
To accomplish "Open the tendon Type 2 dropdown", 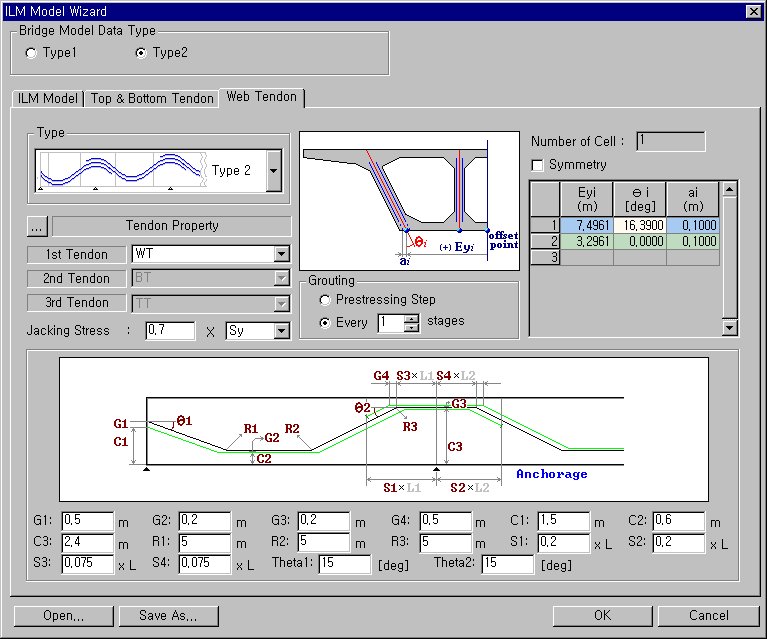I will click(273, 171).
